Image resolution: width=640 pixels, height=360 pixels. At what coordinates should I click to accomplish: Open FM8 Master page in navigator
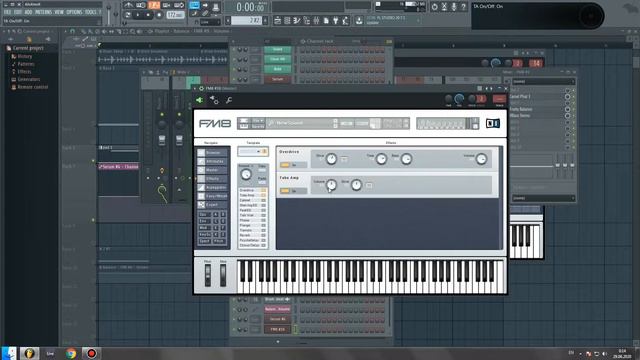(212, 170)
